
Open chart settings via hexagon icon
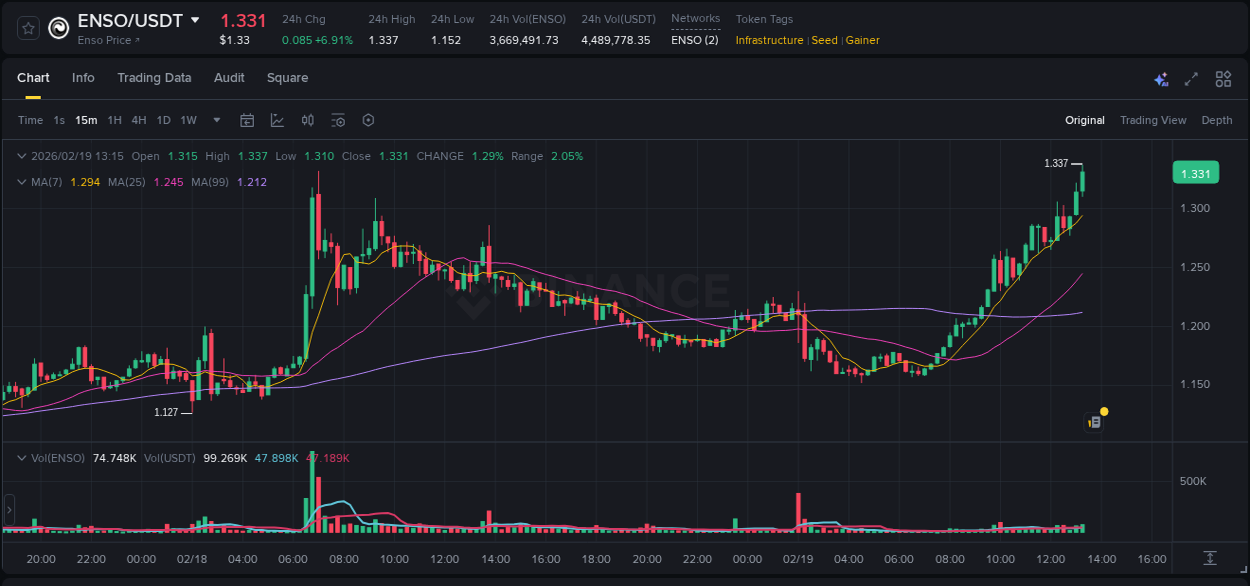368,120
